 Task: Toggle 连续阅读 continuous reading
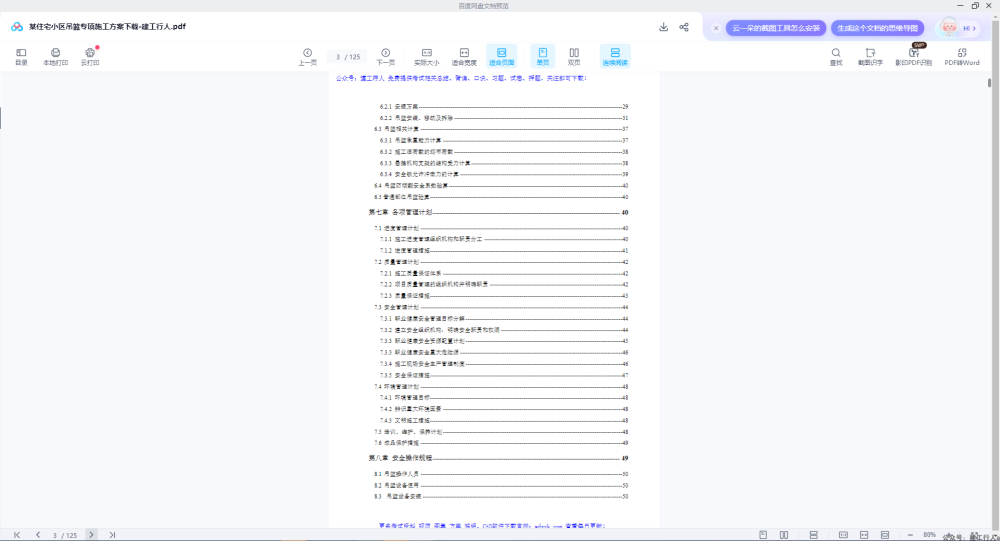[615, 57]
